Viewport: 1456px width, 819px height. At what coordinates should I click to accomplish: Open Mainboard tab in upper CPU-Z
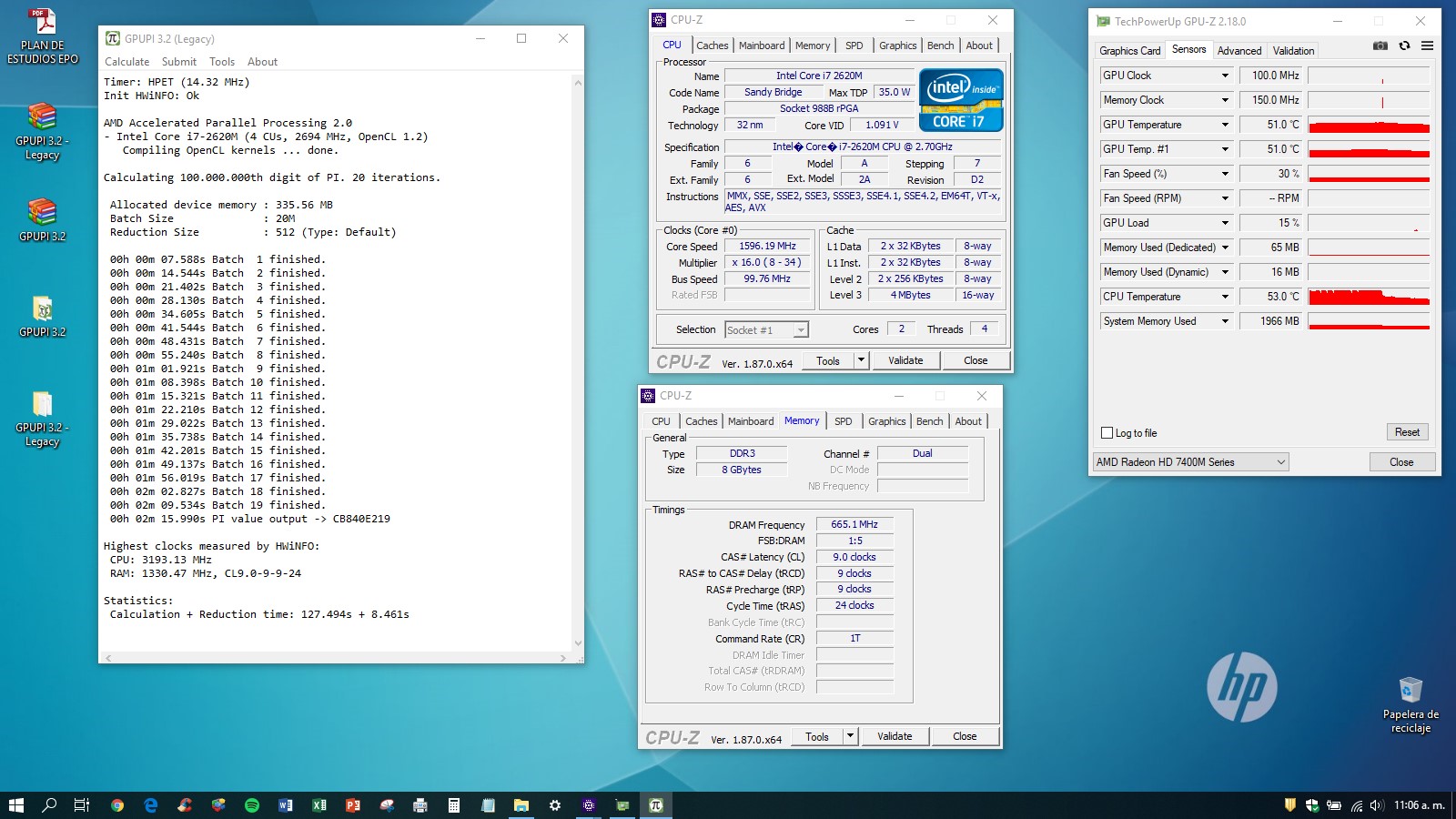(762, 45)
